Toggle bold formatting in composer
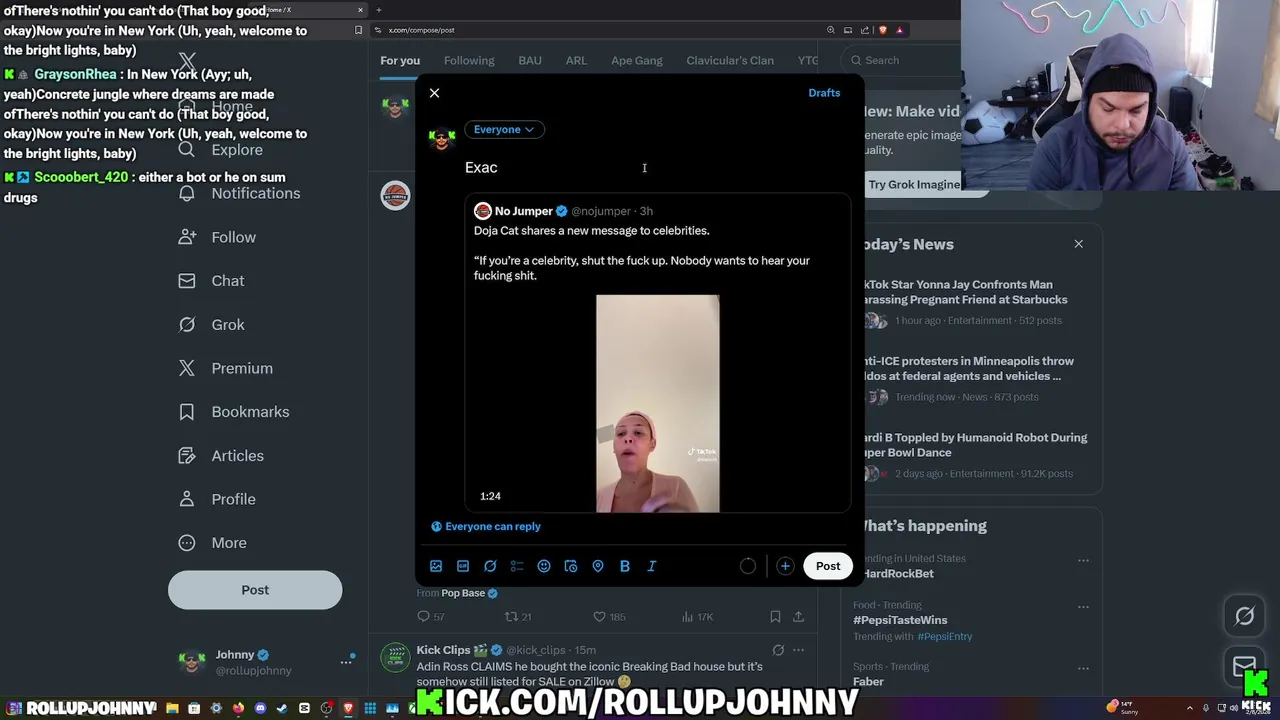This screenshot has width=1280, height=720. 625,566
